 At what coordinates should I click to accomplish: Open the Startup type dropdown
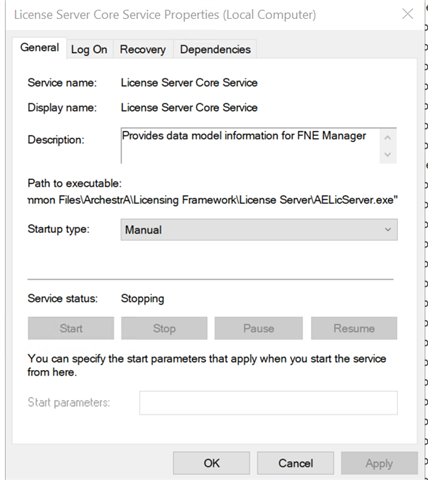pos(259,230)
